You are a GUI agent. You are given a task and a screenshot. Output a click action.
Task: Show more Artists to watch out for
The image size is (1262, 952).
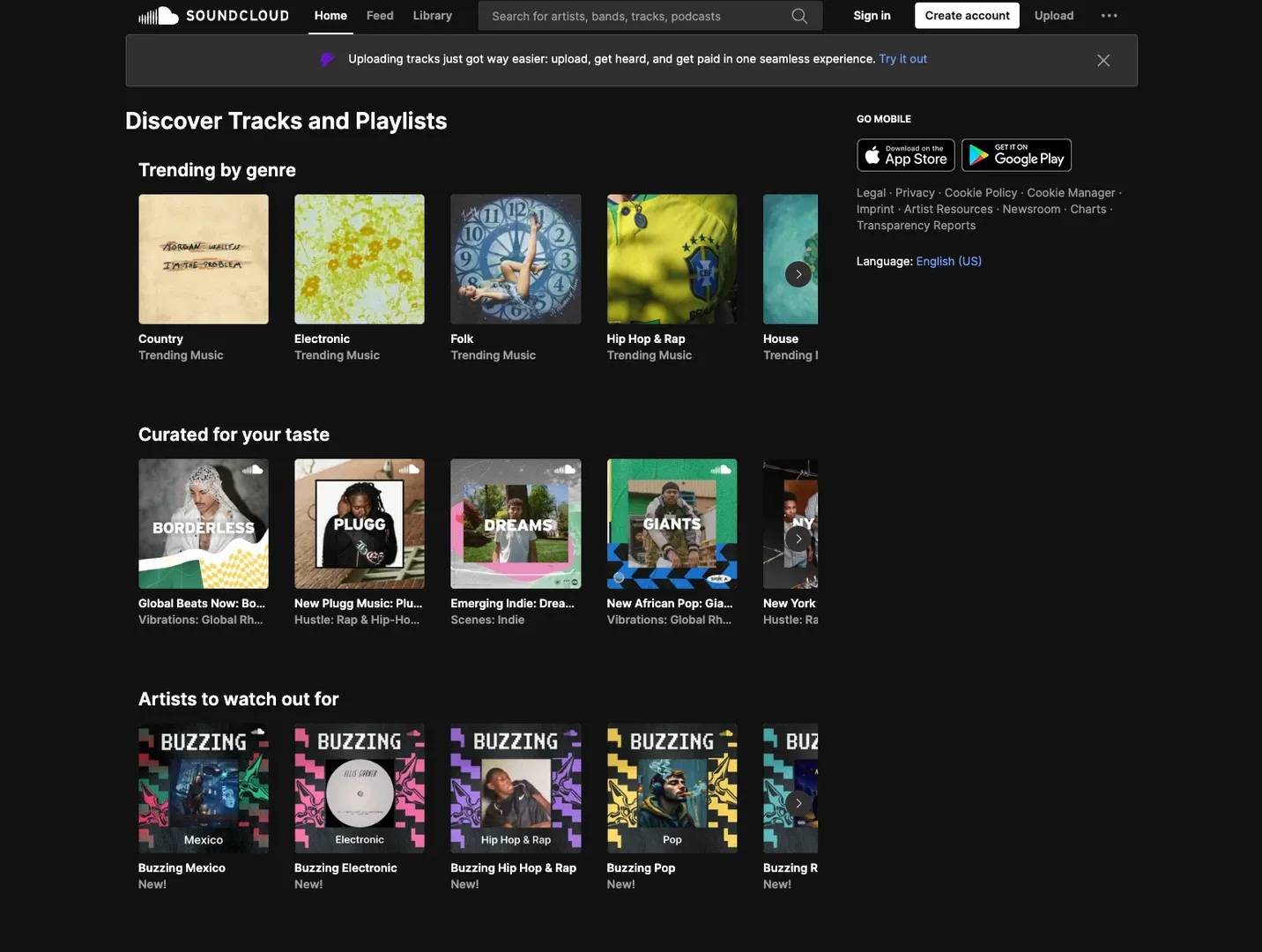coord(798,803)
